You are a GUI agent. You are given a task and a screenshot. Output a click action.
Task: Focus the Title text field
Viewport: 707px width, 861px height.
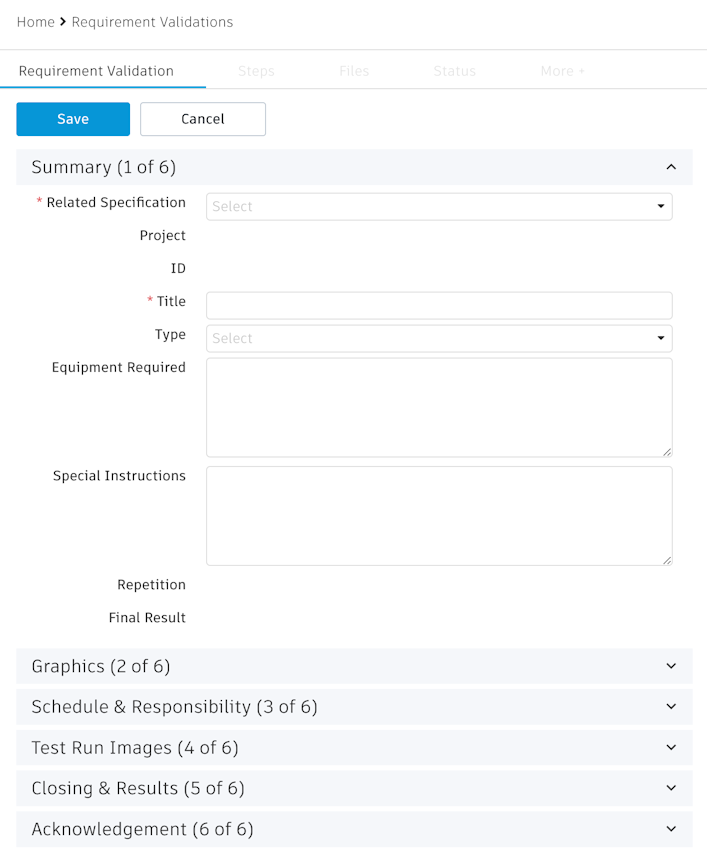click(439, 305)
